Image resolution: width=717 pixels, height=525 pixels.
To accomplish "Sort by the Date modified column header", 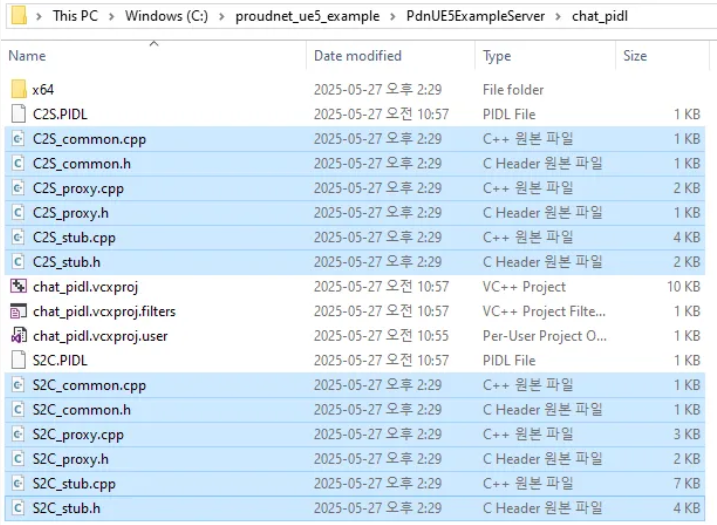I will click(358, 56).
